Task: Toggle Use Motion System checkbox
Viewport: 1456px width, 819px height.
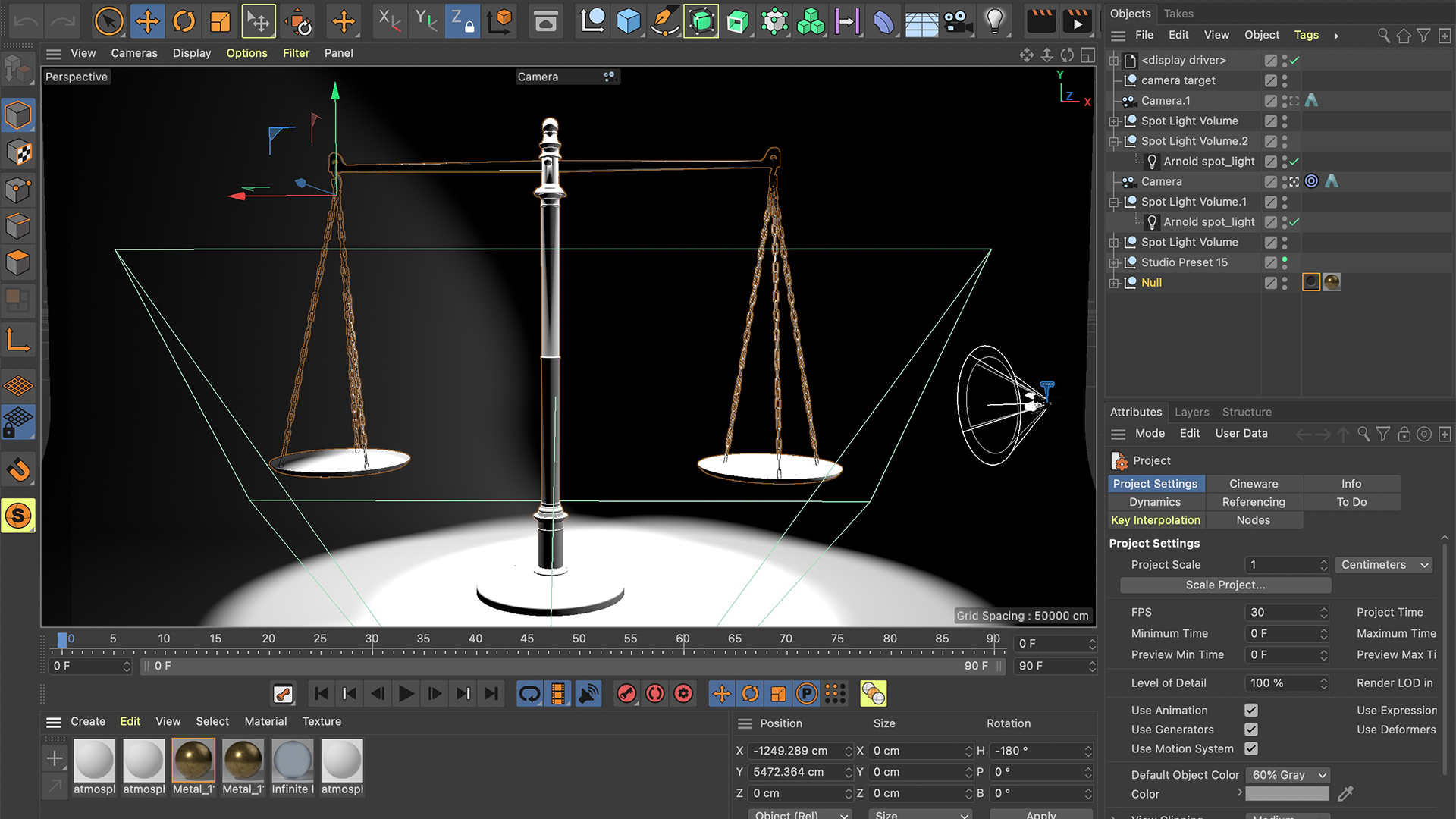Action: point(1251,748)
